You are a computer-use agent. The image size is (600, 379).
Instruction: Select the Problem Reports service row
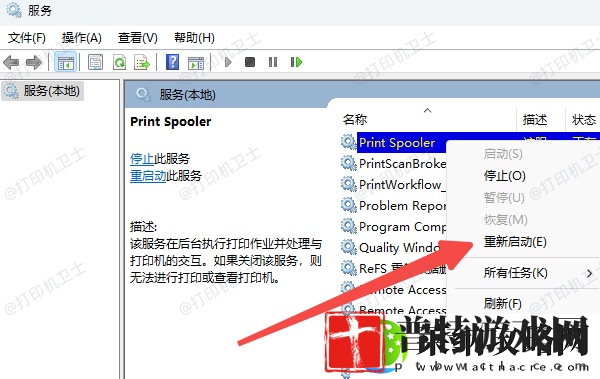[x=402, y=206]
